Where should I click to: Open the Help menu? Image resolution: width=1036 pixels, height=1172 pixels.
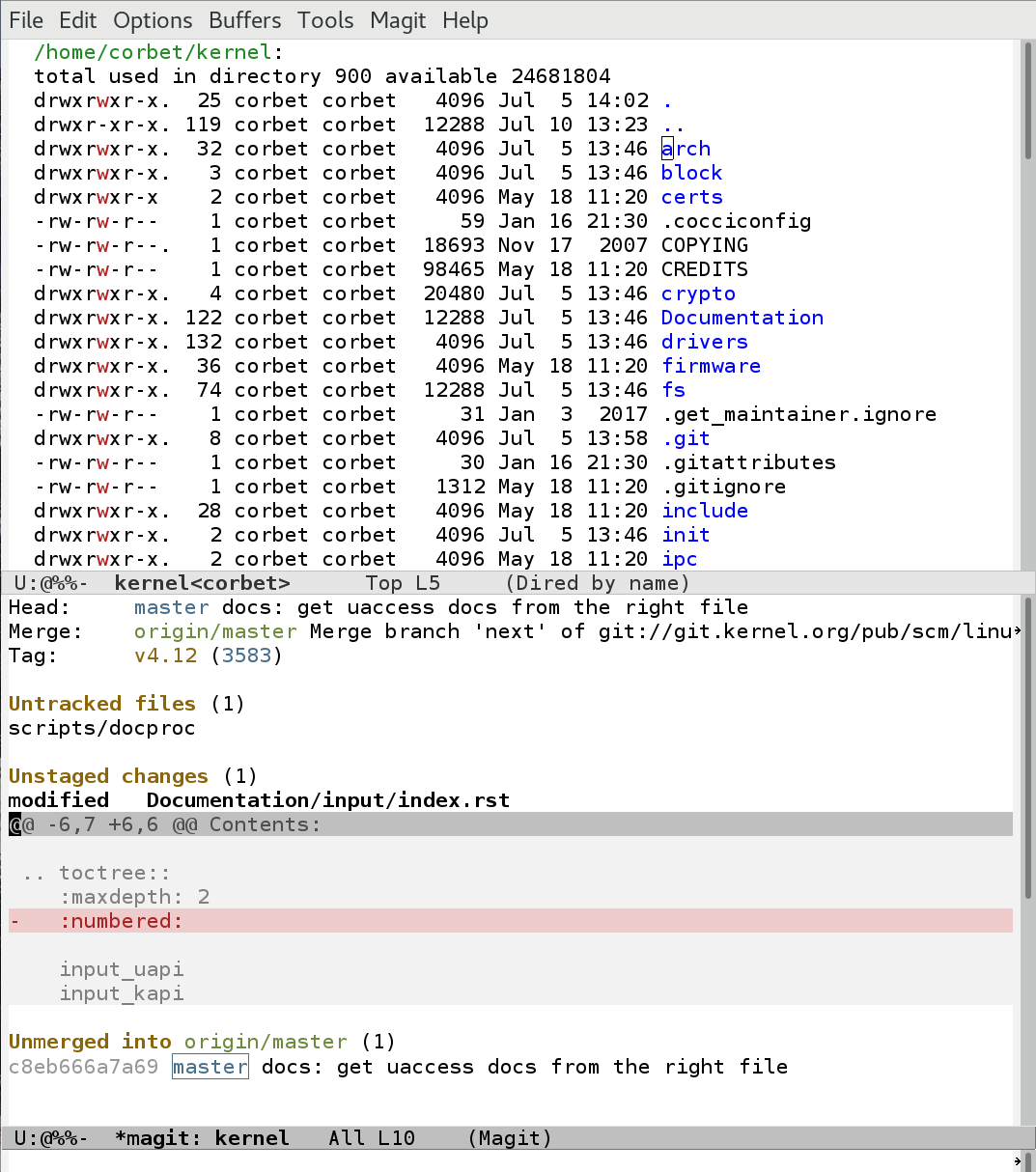(x=465, y=20)
